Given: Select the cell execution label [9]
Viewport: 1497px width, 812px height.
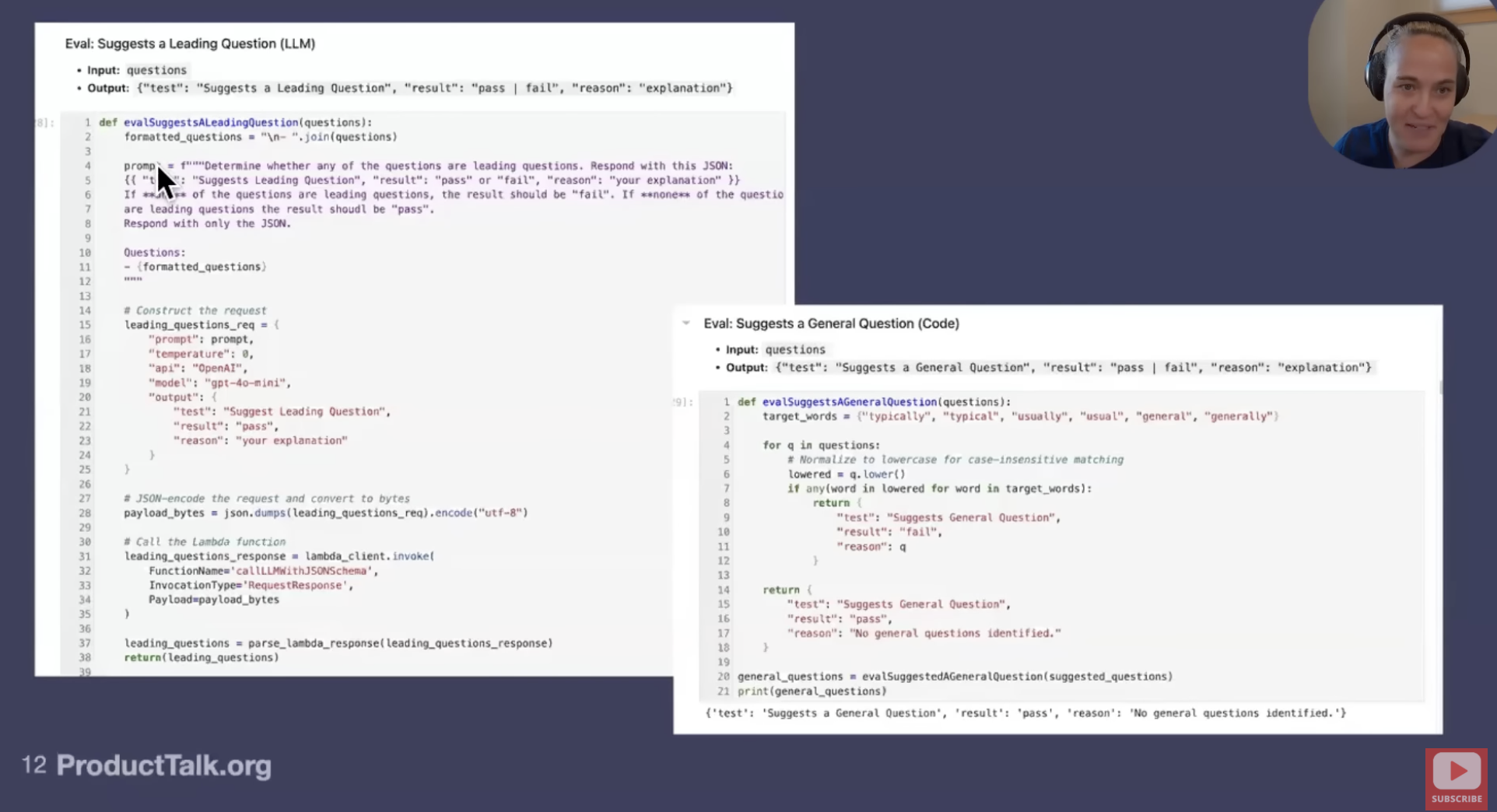Looking at the screenshot, I should coord(682,402).
